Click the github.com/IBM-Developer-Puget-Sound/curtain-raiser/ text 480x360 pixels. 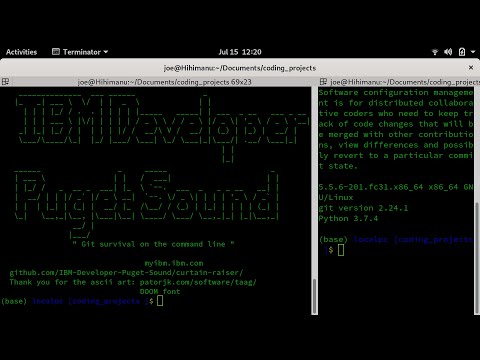[x=126, y=273]
